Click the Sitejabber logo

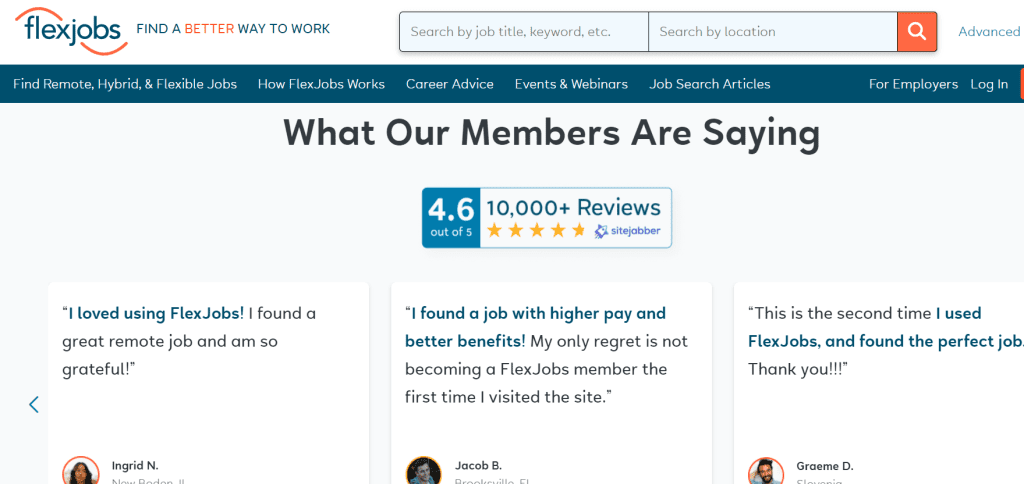pyautogui.click(x=628, y=231)
